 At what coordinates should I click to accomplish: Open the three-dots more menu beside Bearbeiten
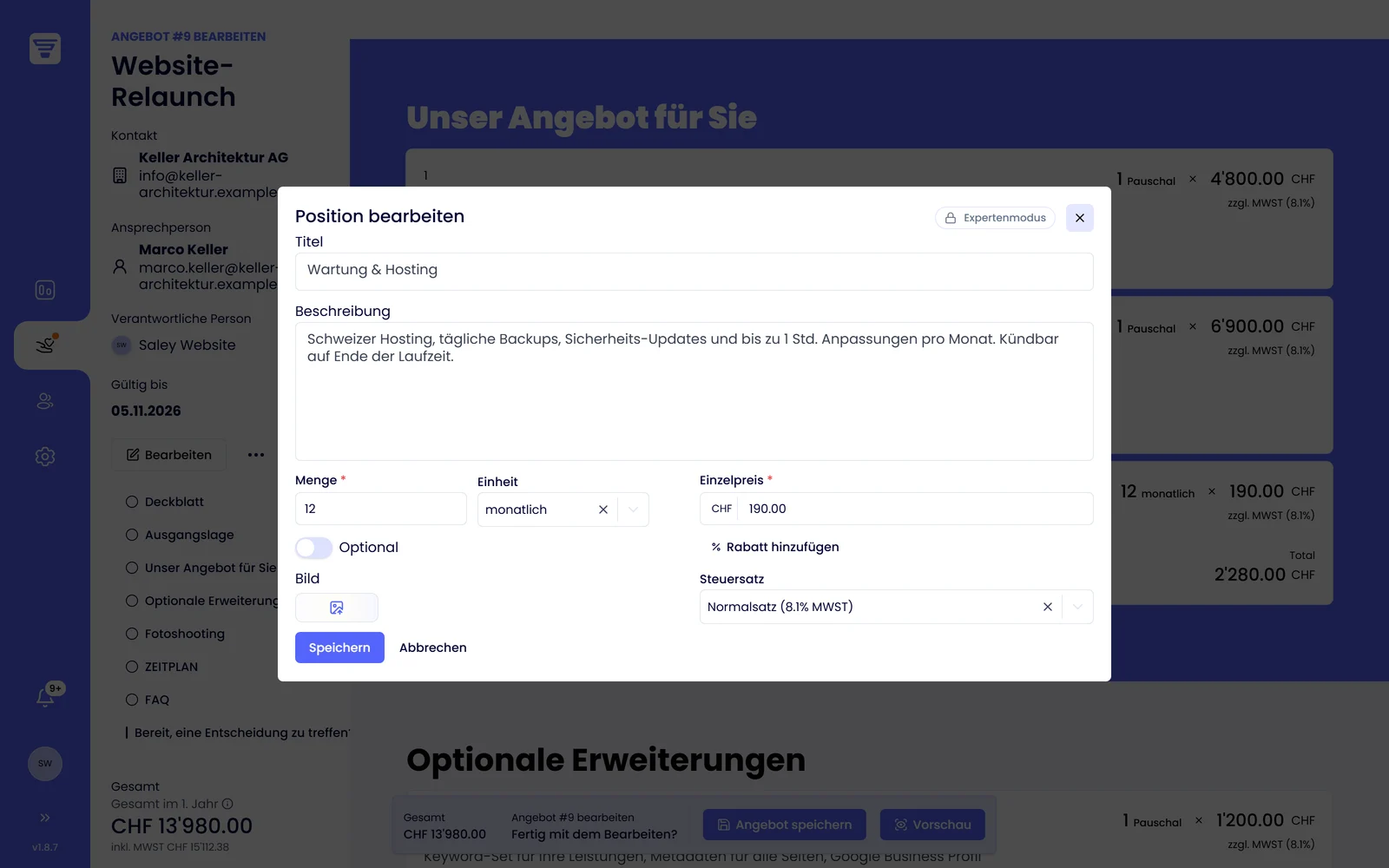256,455
